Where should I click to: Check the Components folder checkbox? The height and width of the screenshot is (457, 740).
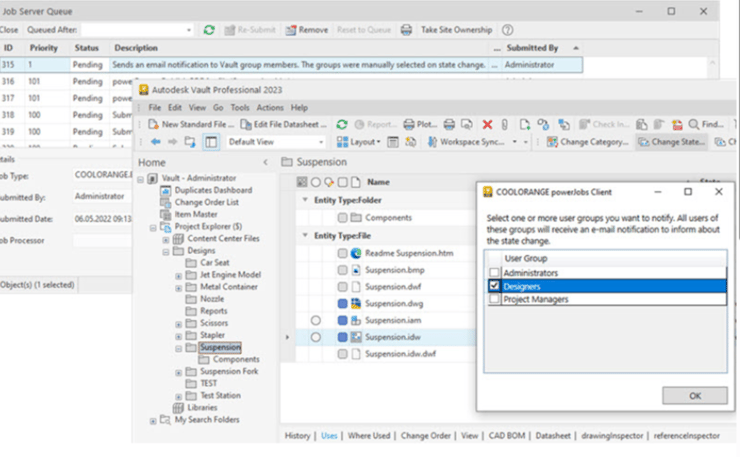point(343,218)
